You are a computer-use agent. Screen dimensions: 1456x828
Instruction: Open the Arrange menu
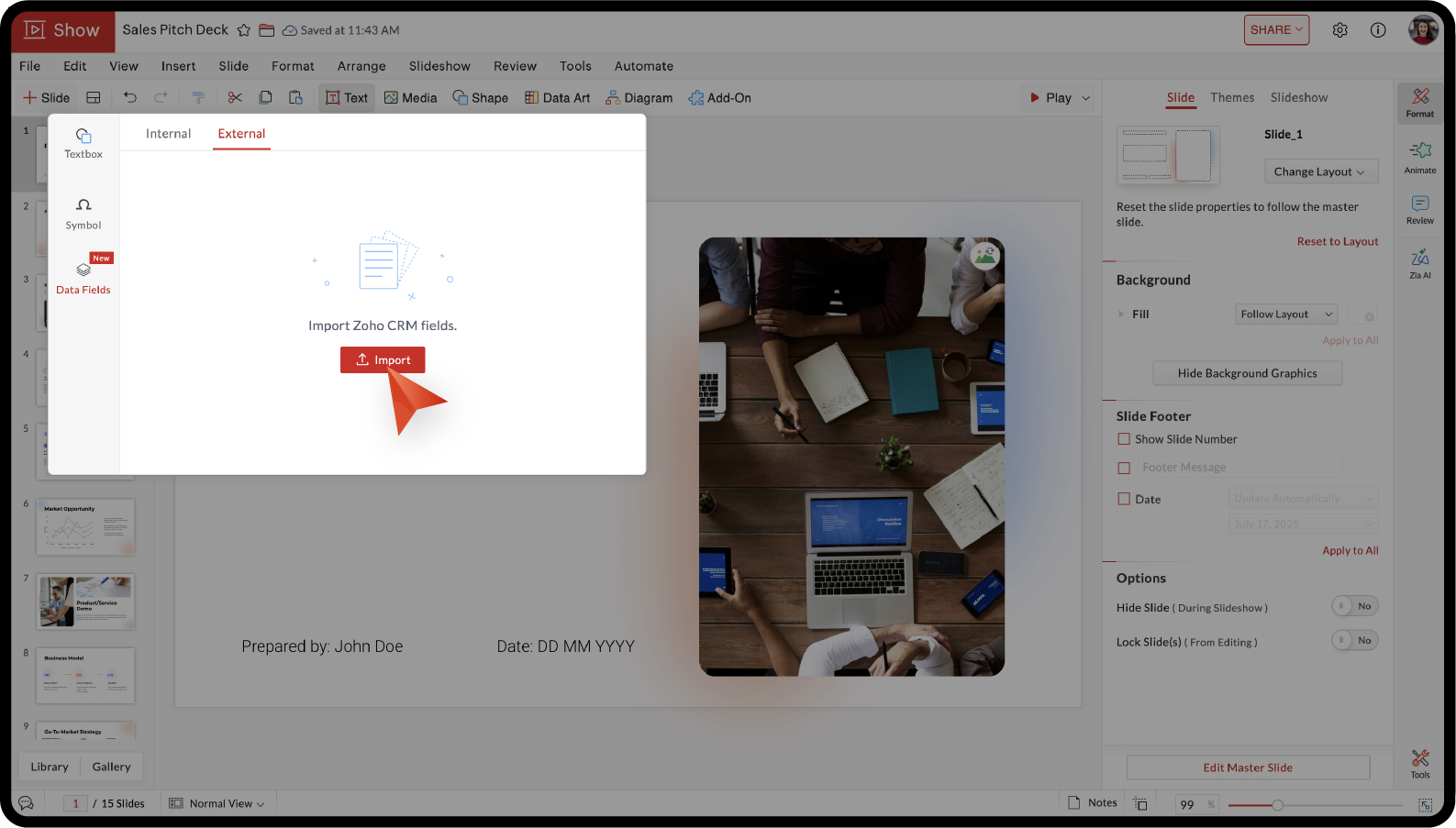361,66
